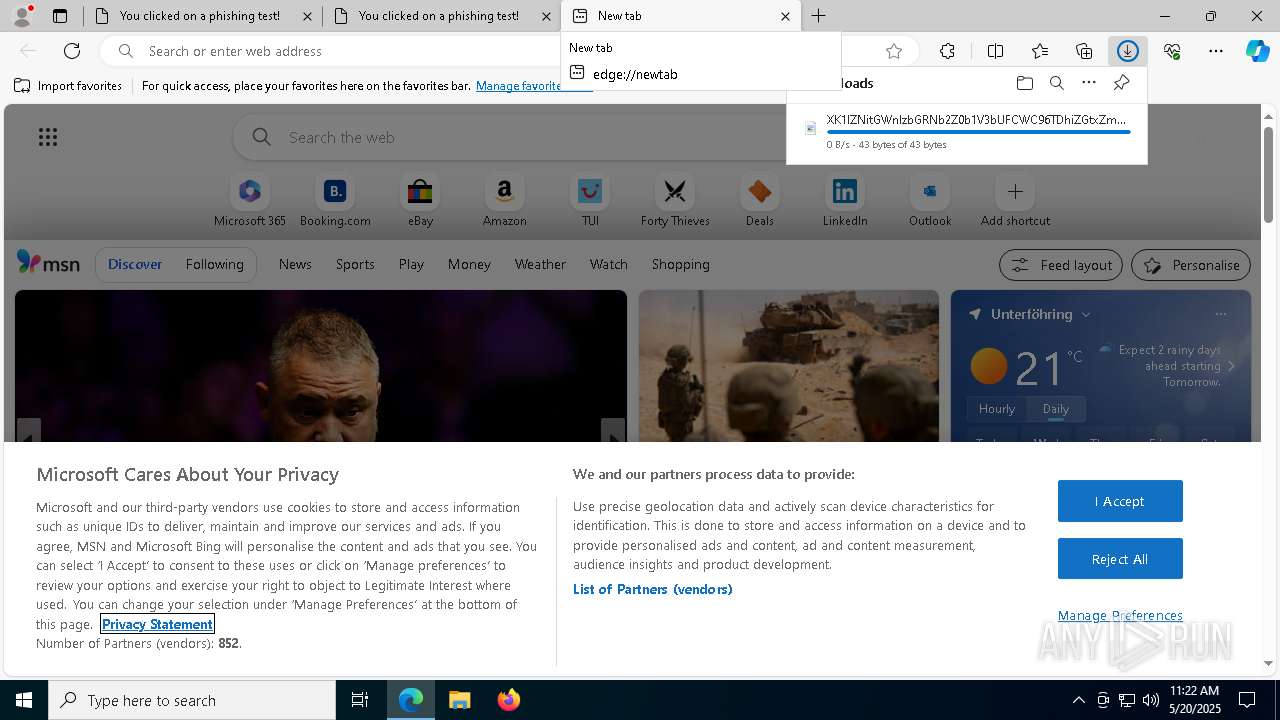The width and height of the screenshot is (1280, 720).
Task: Open the Money menu item
Action: [469, 264]
